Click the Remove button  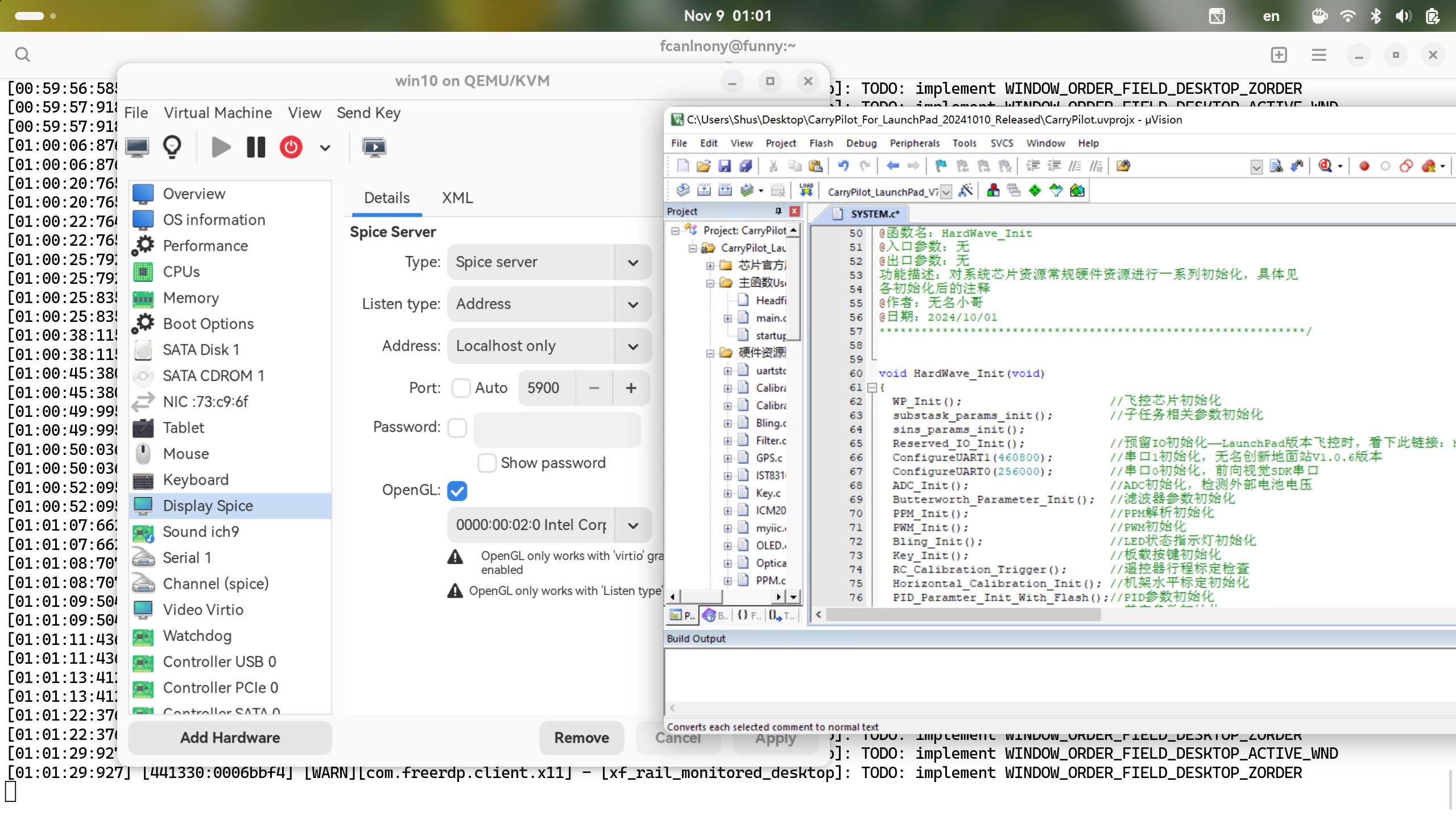(581, 738)
